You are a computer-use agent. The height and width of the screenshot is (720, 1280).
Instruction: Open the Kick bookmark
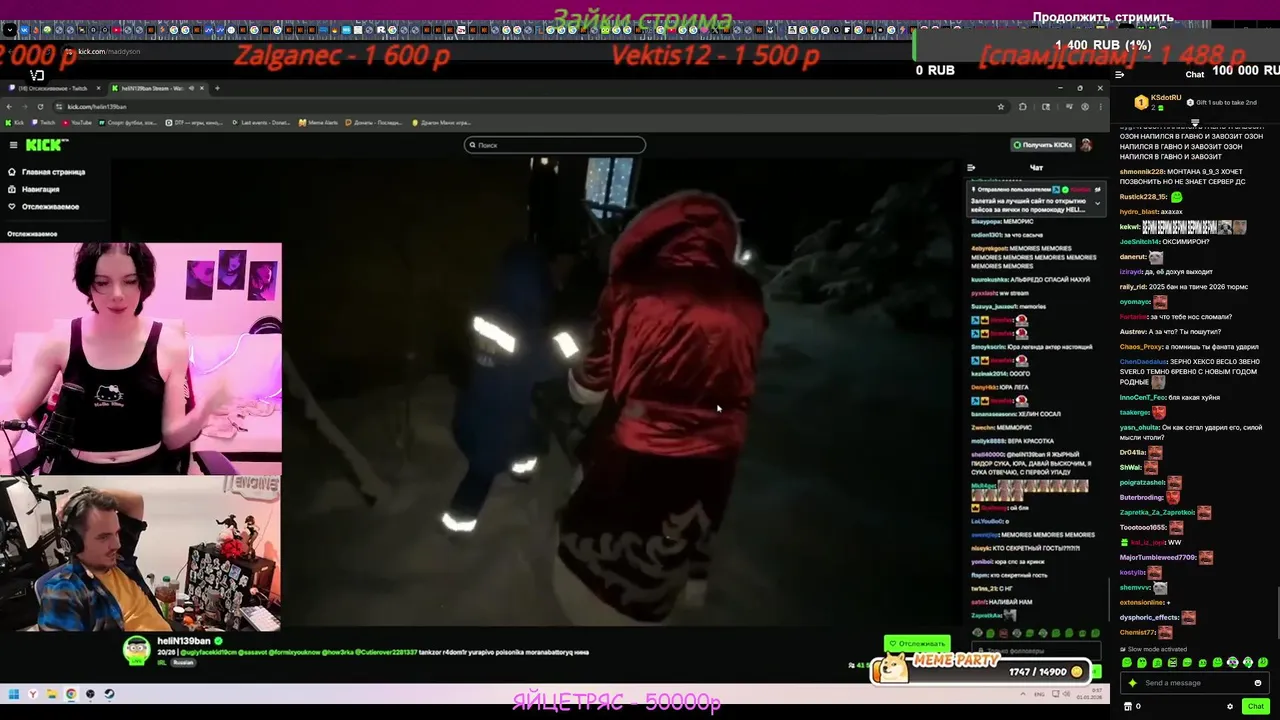[x=14, y=122]
